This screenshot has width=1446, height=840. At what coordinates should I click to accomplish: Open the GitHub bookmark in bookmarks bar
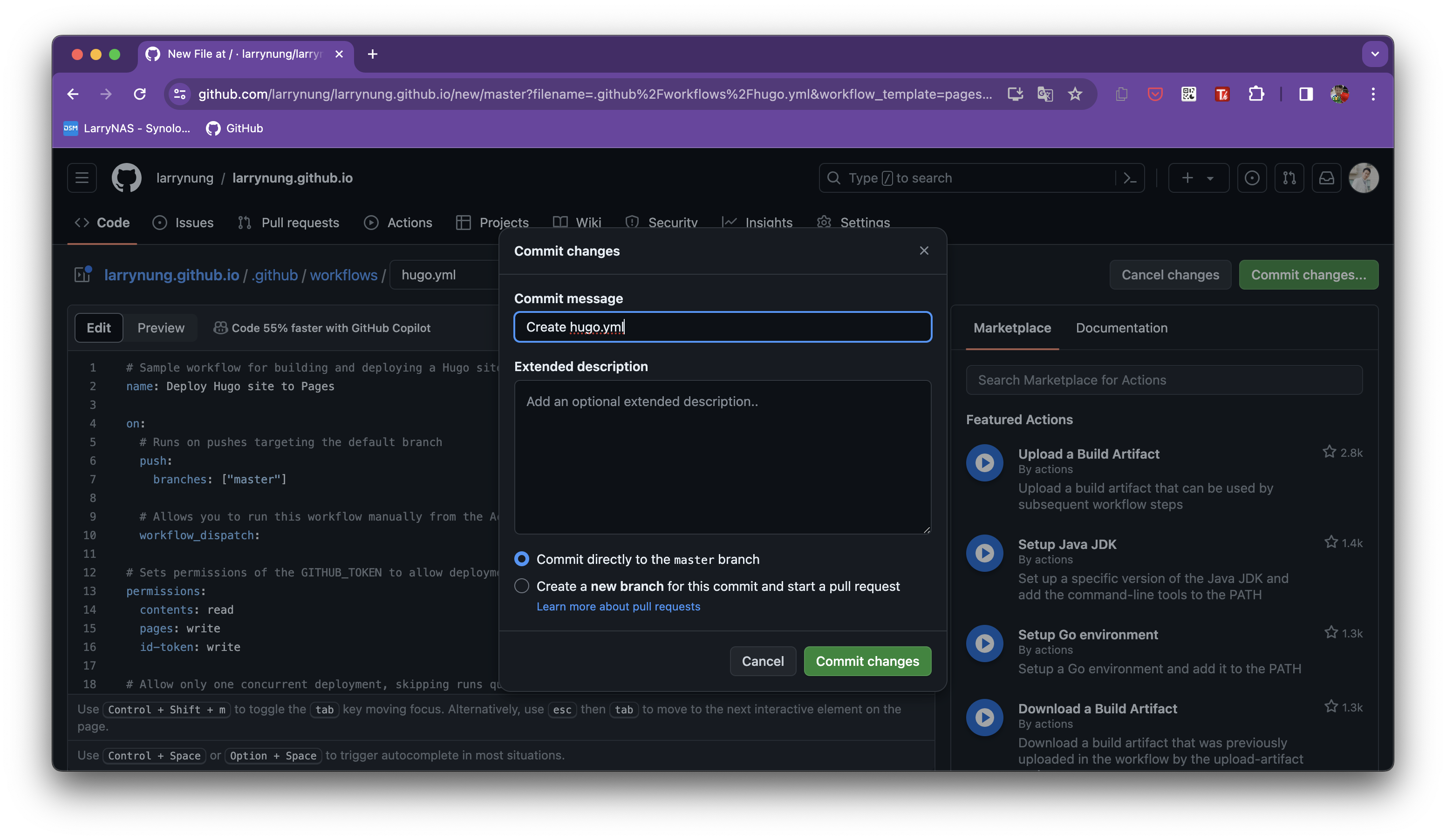(234, 128)
